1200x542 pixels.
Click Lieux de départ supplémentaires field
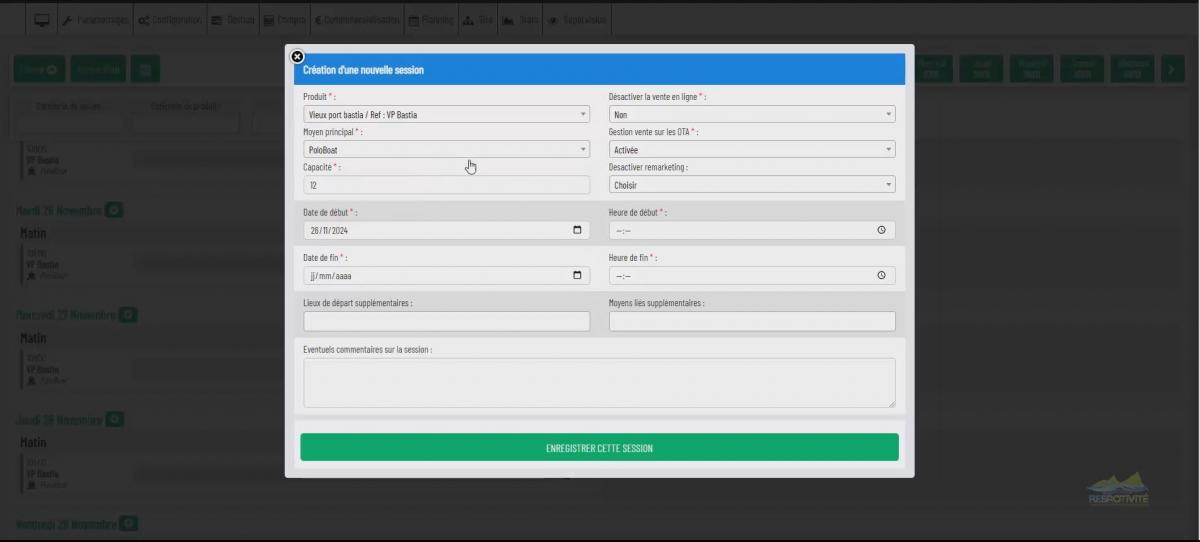click(x=446, y=321)
